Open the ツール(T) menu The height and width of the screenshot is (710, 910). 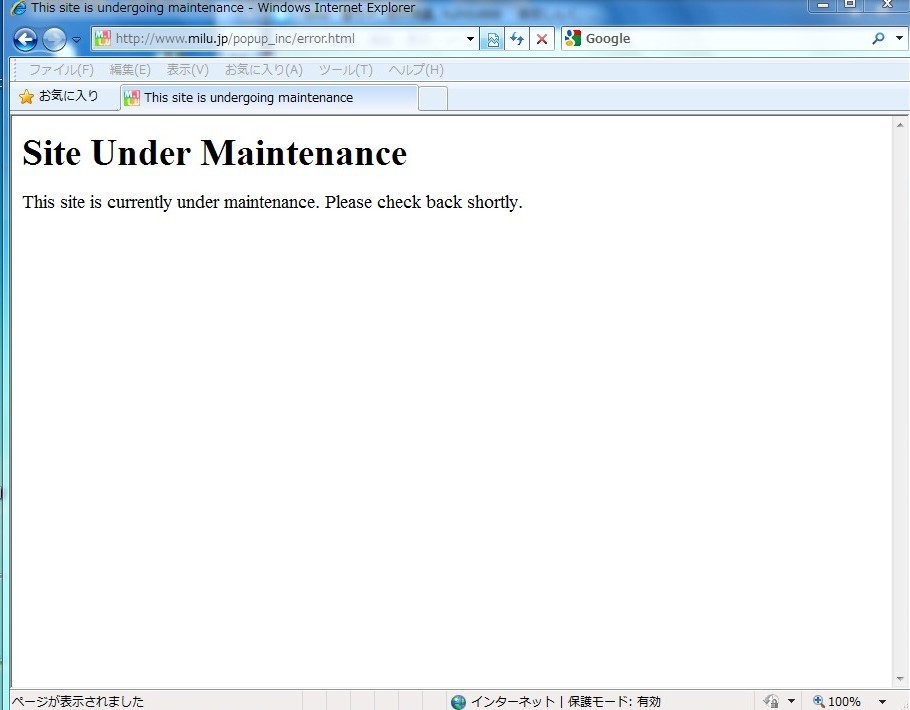[345, 70]
